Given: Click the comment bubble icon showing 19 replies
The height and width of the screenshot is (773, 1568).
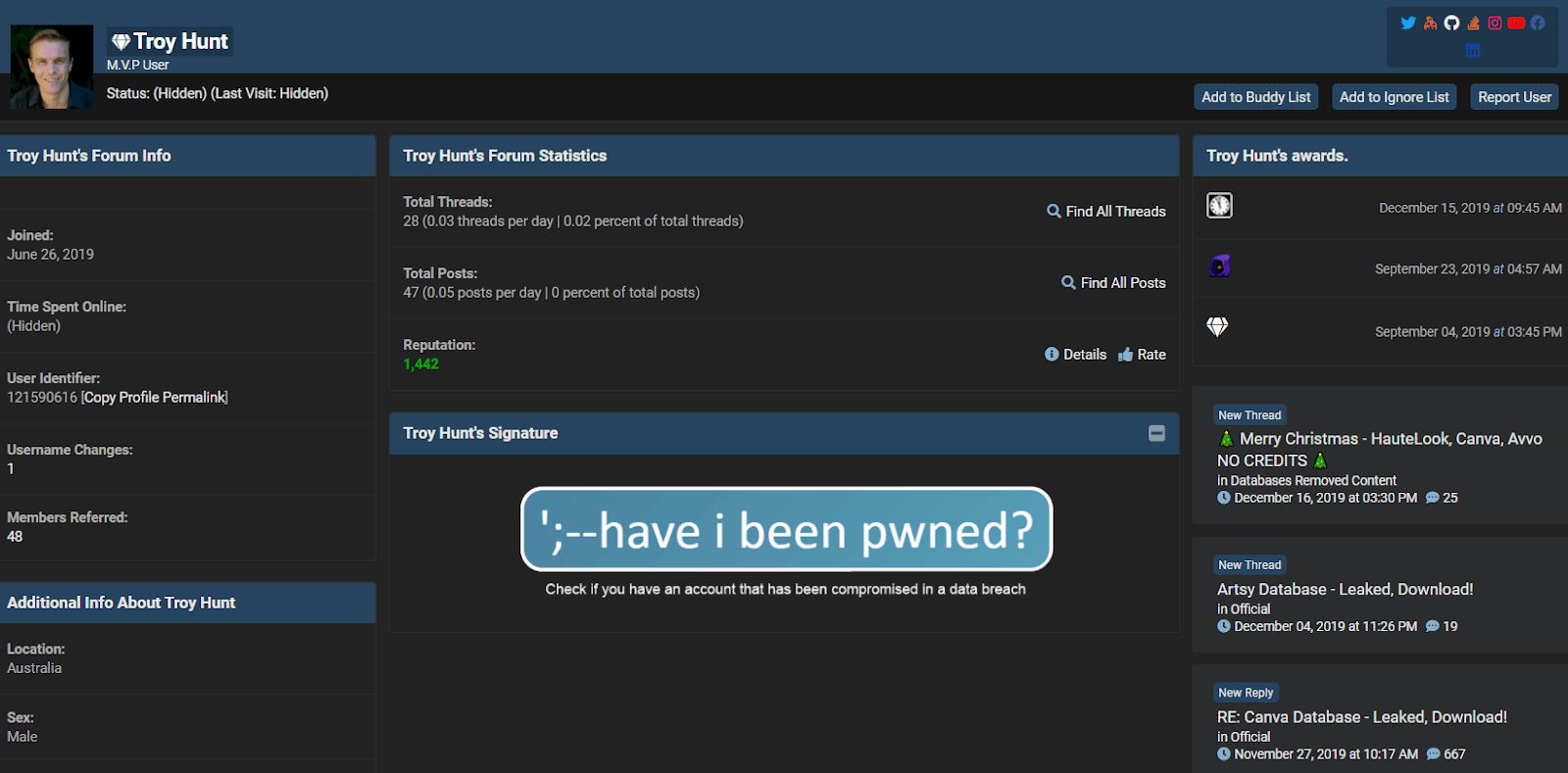Looking at the screenshot, I should pos(1433,626).
